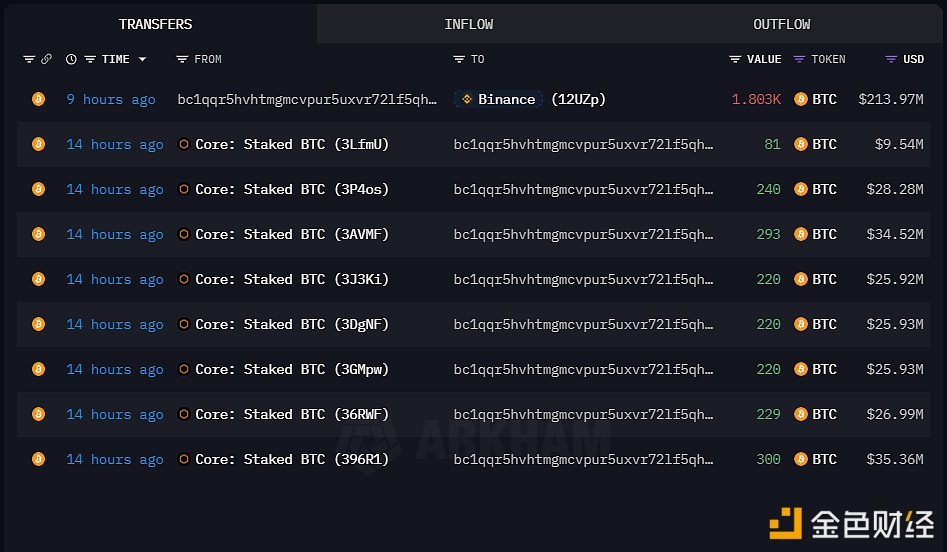Open Core: Staked BTC (396R1) link
The width and height of the screenshot is (947, 552).
coord(291,459)
